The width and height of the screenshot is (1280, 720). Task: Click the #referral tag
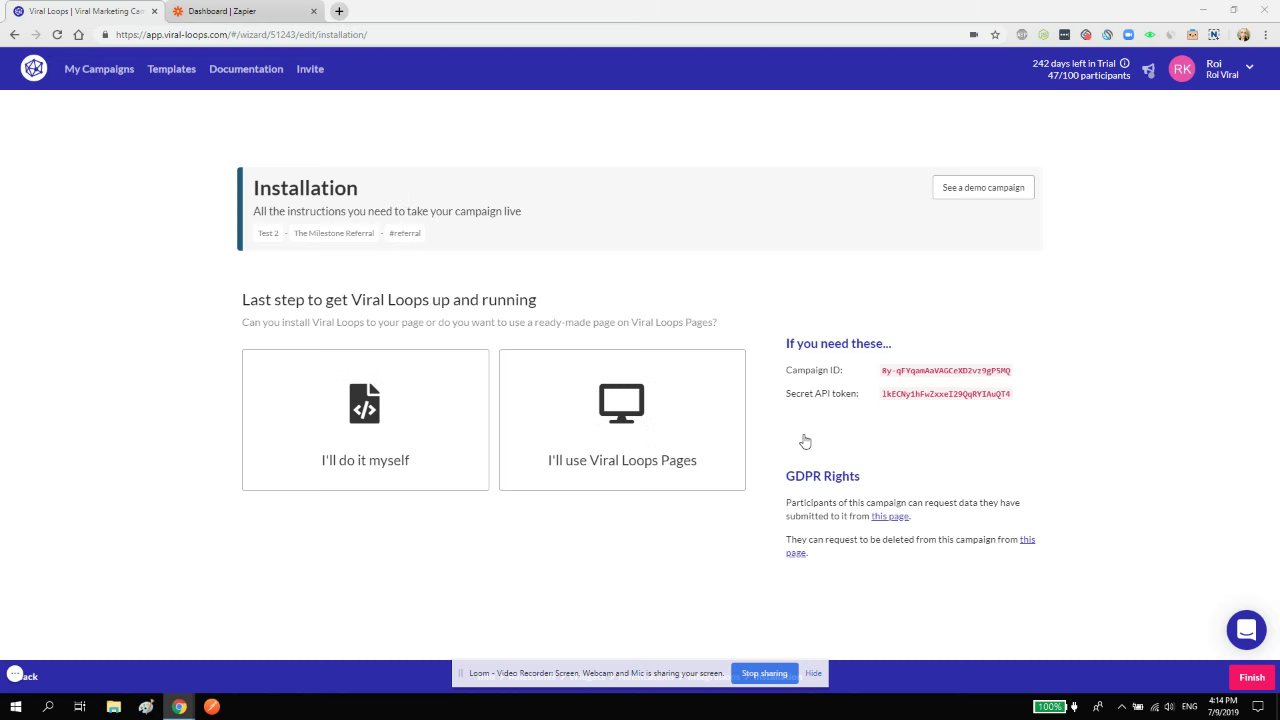coord(405,233)
